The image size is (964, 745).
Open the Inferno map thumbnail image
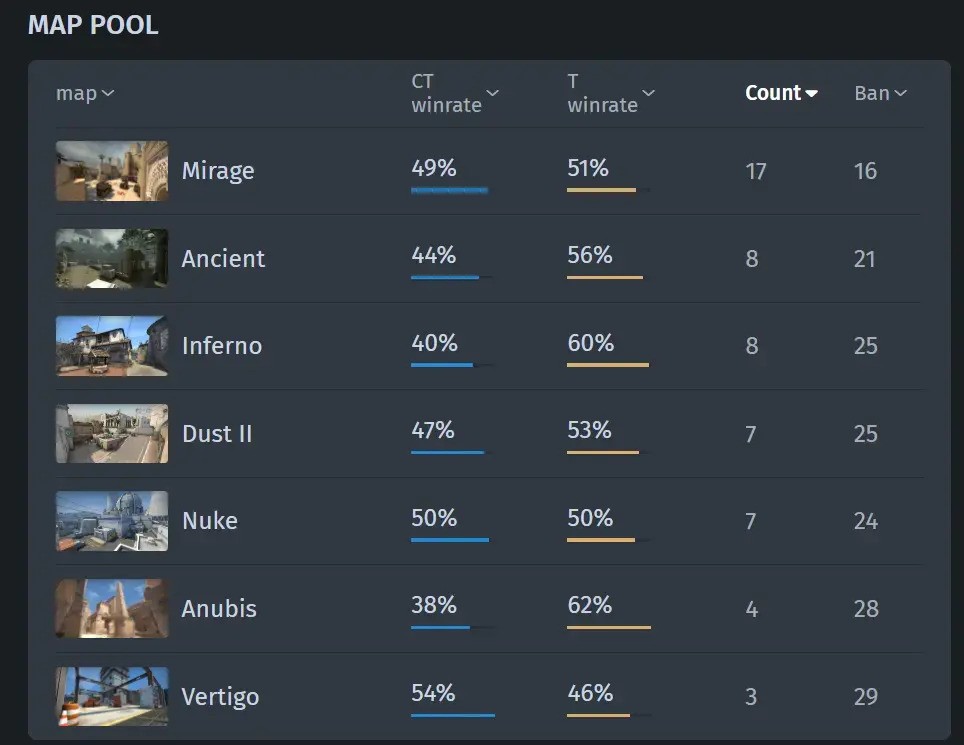112,346
